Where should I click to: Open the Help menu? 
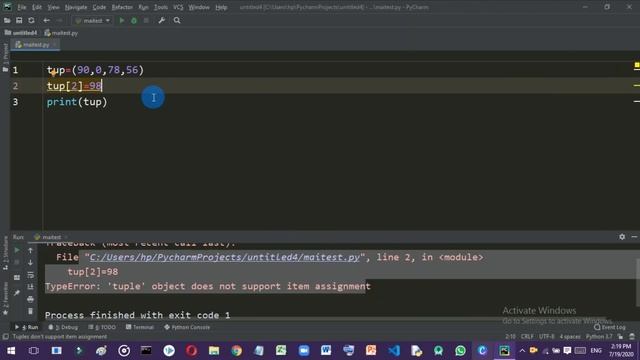[x=221, y=7]
